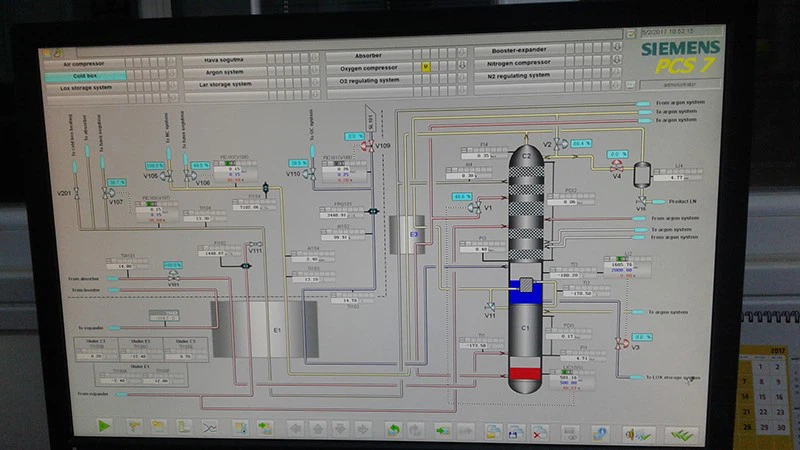Screen dimensions: 800x450
Task: Click the green checkmarks acknowledge icon
Action: coord(682,435)
